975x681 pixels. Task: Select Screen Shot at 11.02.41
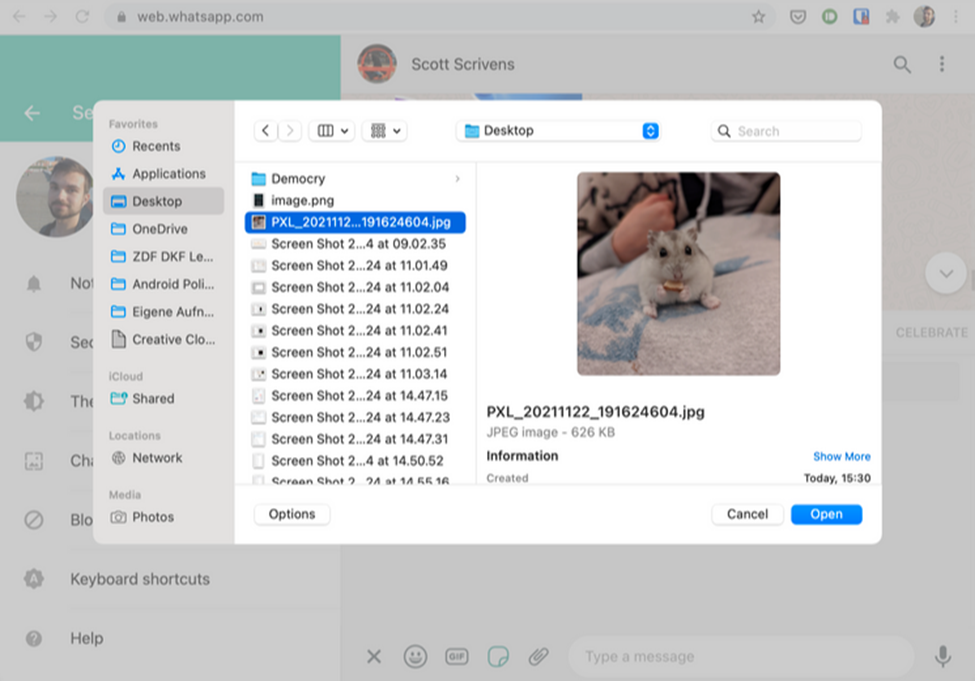[355, 331]
